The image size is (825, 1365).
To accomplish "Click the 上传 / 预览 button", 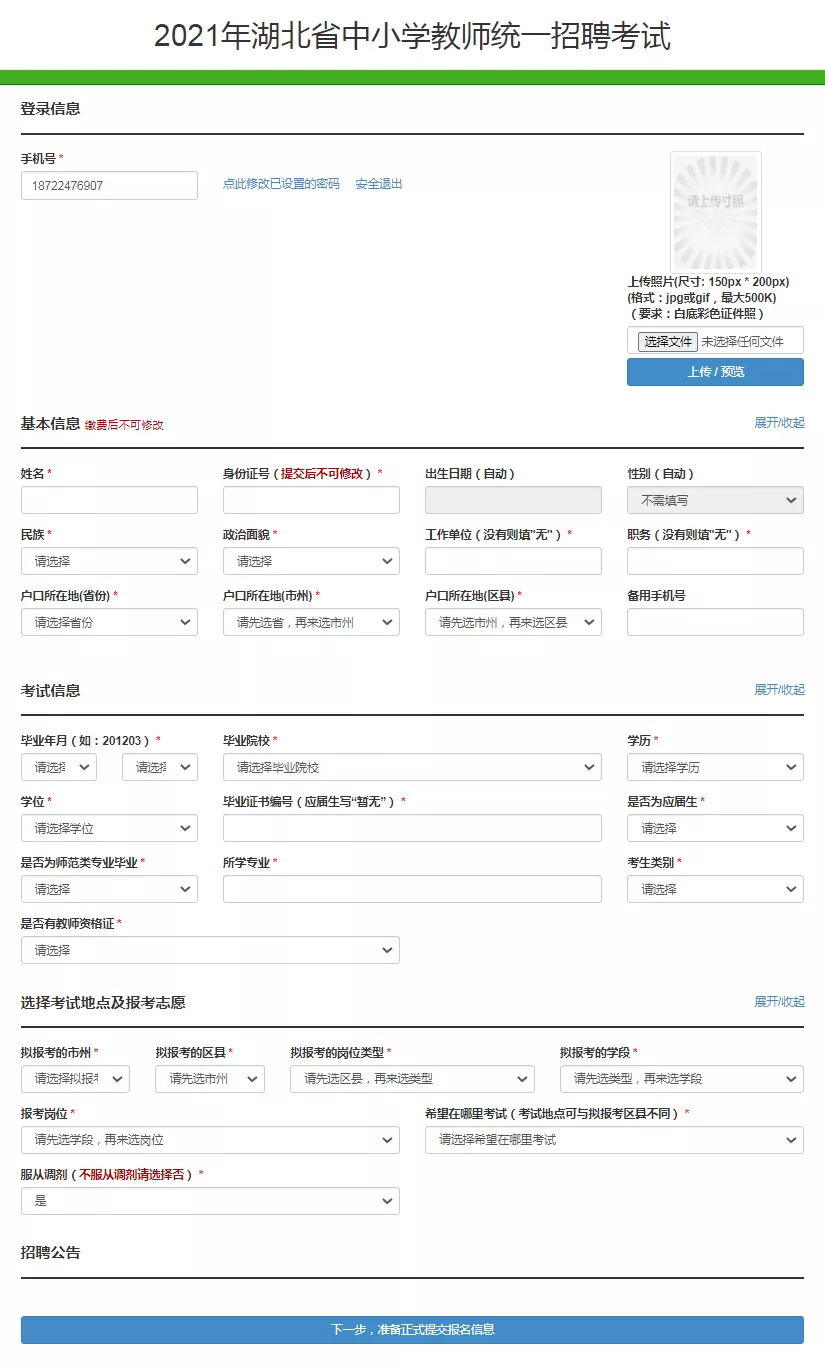I will coord(715,372).
